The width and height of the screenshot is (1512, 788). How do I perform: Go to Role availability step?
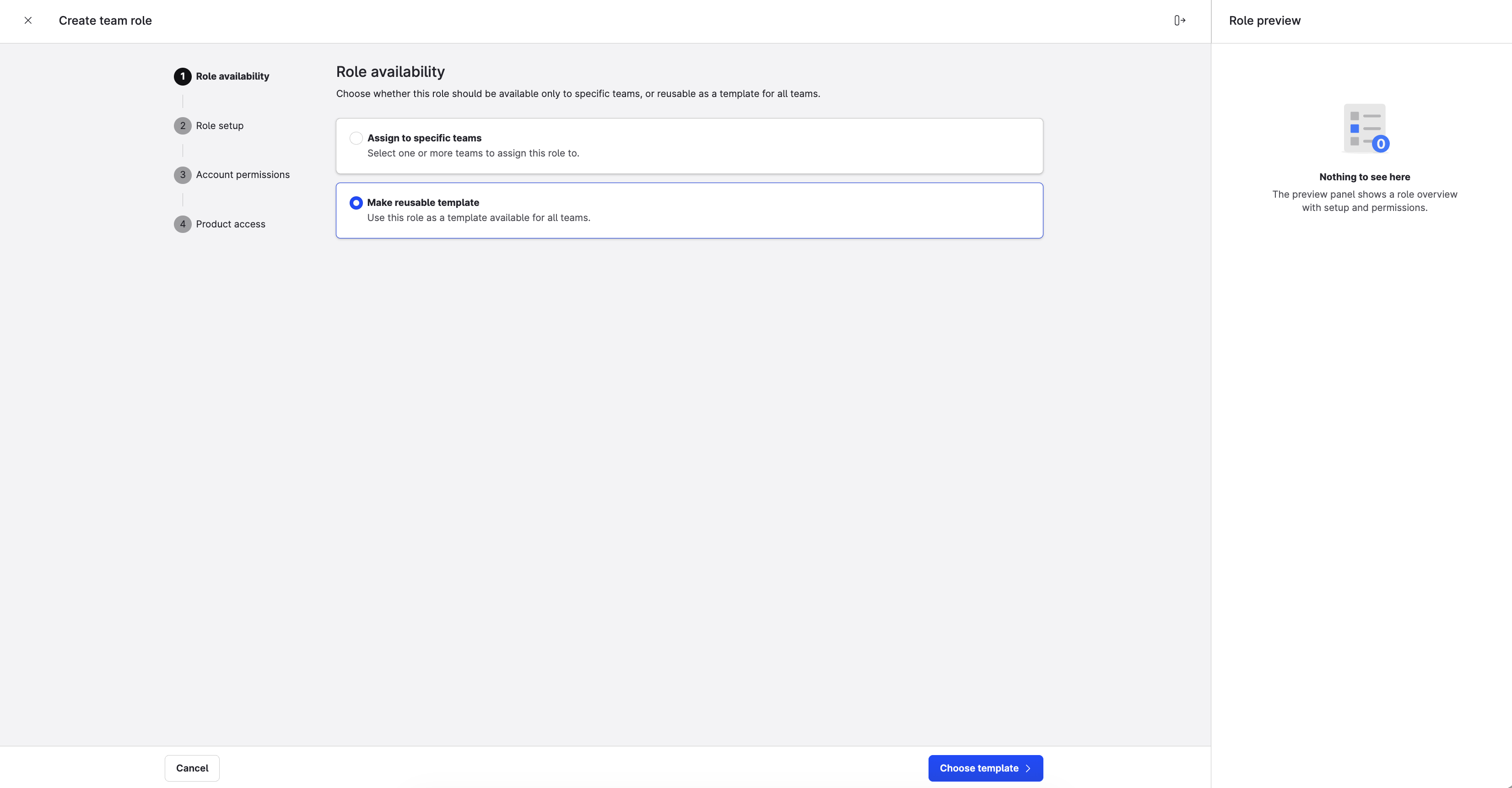click(221, 76)
